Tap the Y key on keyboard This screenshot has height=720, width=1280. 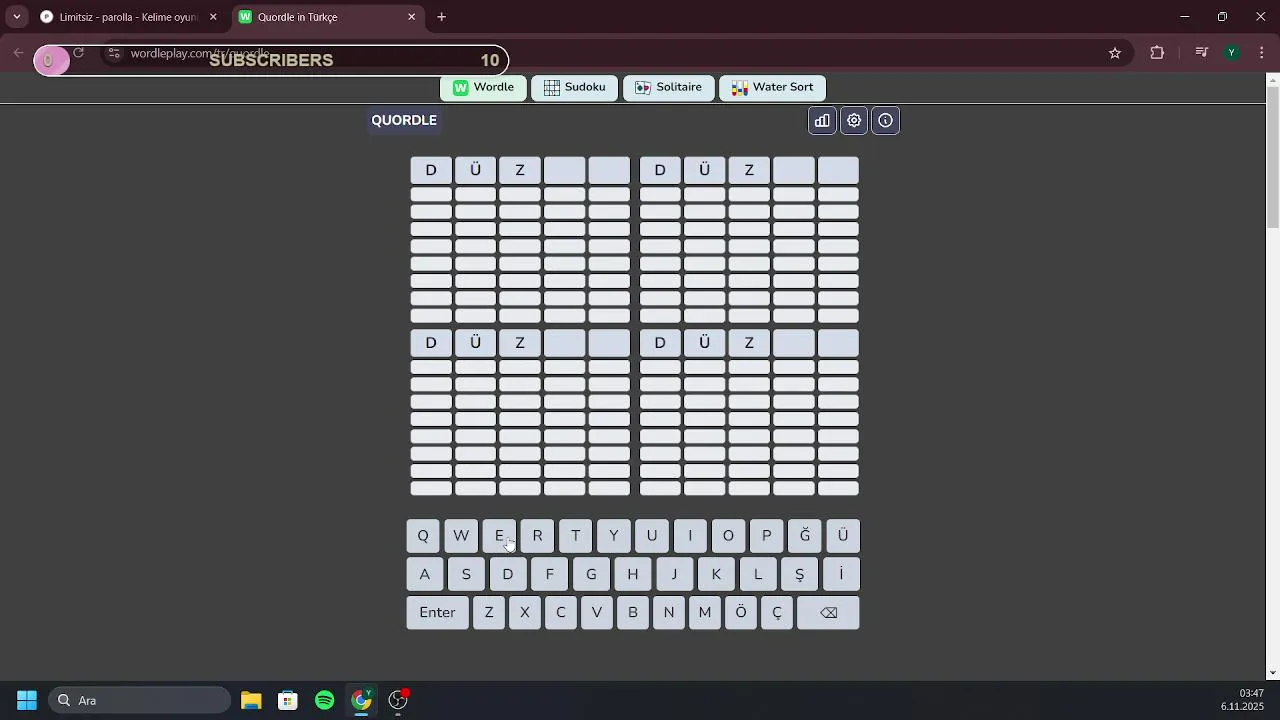[613, 536]
